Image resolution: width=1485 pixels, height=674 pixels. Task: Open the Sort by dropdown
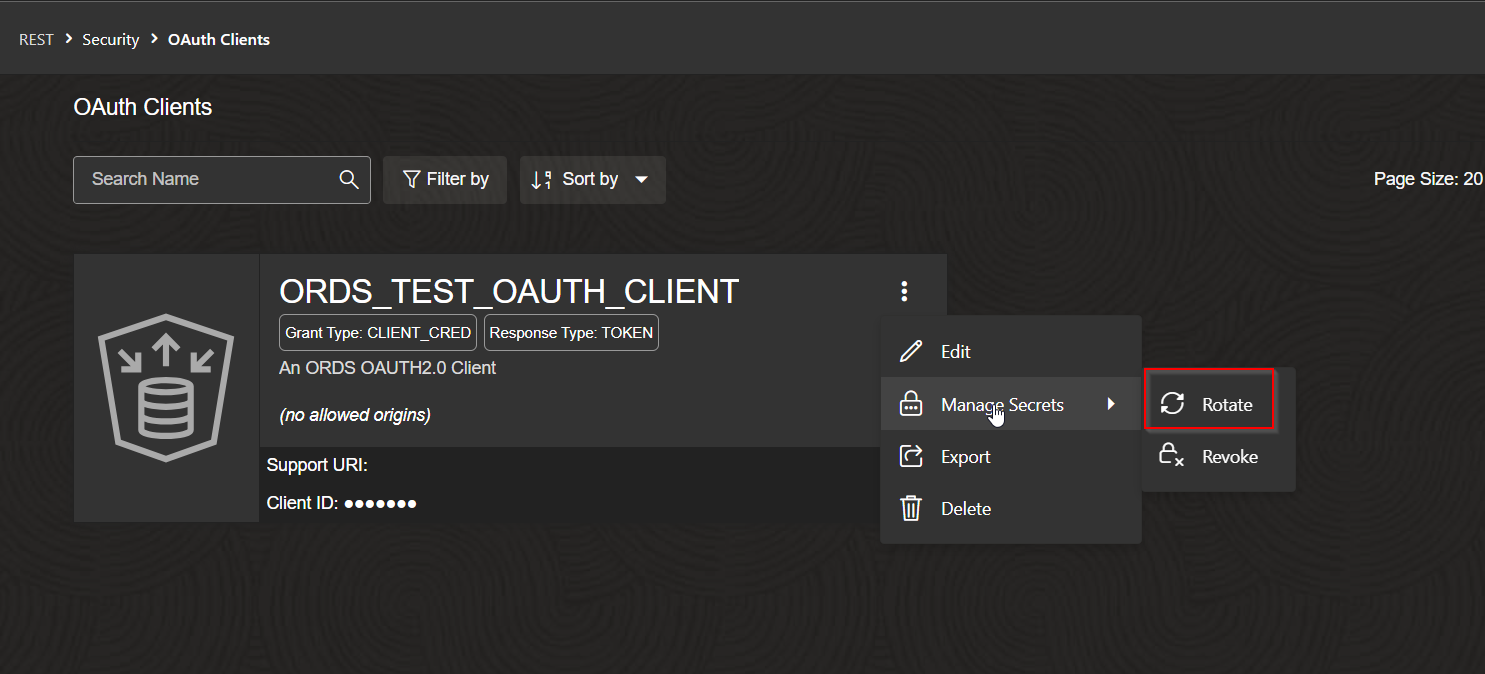point(592,180)
